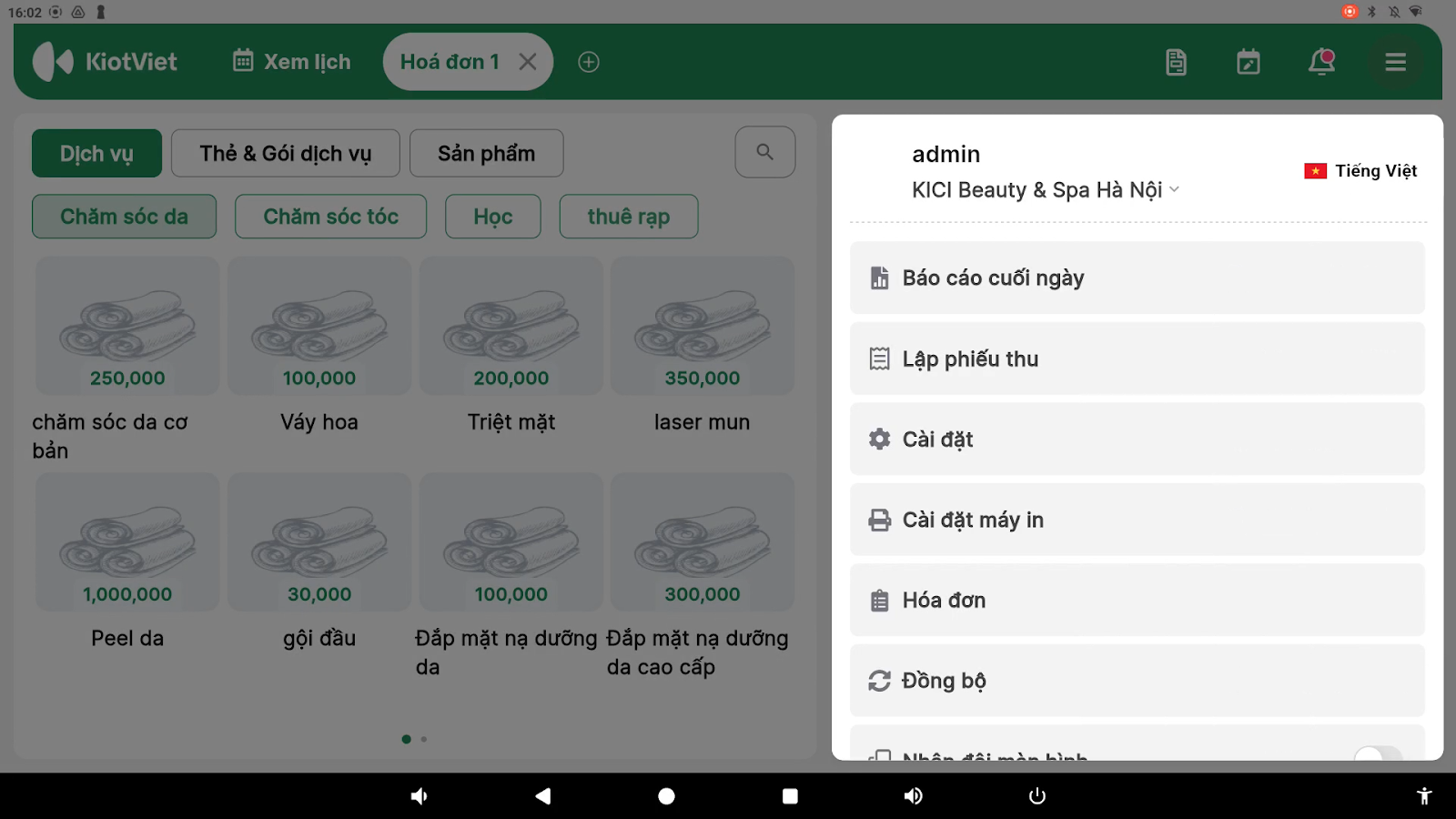Screen dimensions: 1456x819
Task: Raise volume with the volume up icon
Action: (913, 796)
